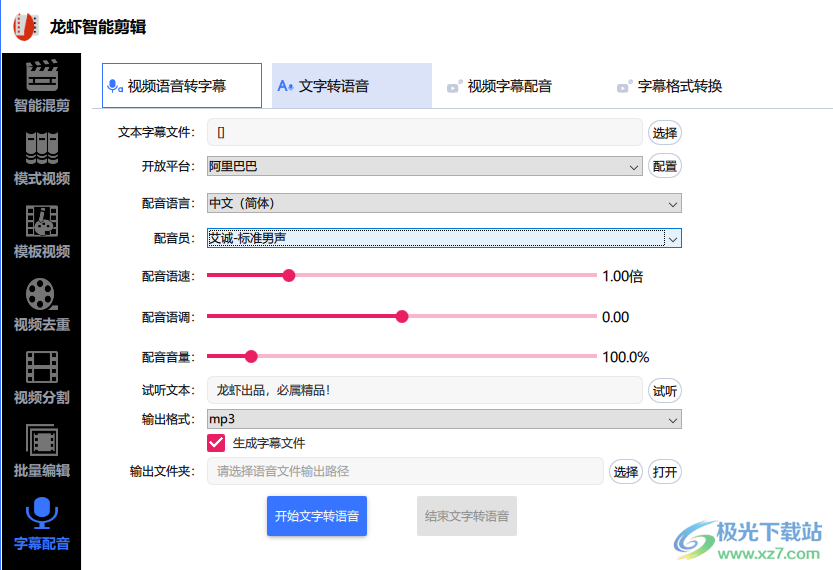Click 配音语速 slider handle

(289, 275)
